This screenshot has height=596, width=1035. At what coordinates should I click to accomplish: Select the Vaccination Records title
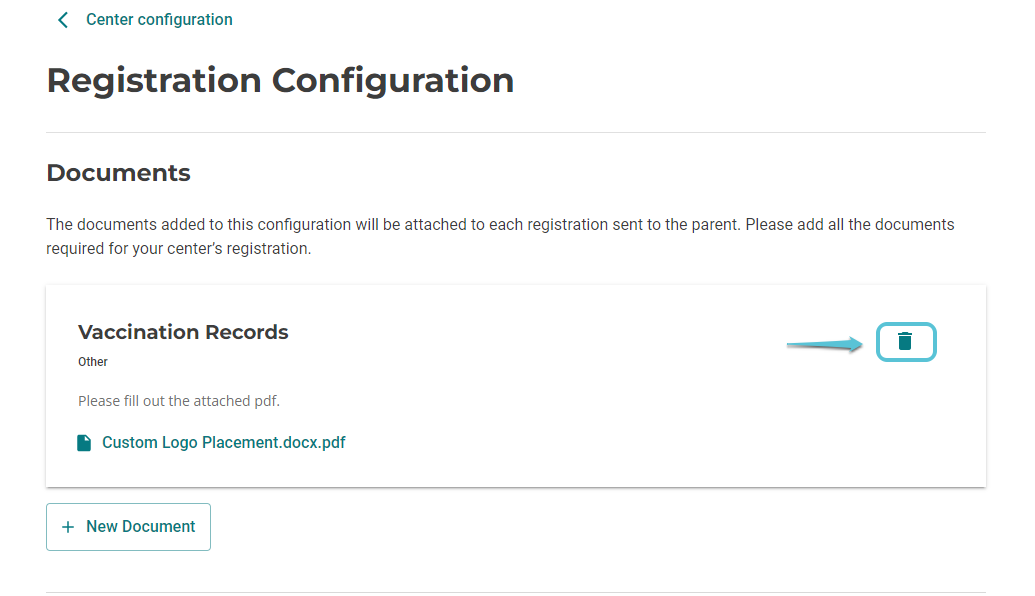coord(183,332)
